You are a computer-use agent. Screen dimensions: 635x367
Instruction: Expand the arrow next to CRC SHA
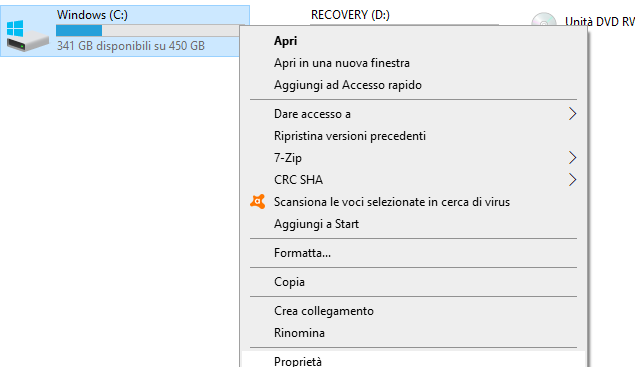pyautogui.click(x=572, y=179)
